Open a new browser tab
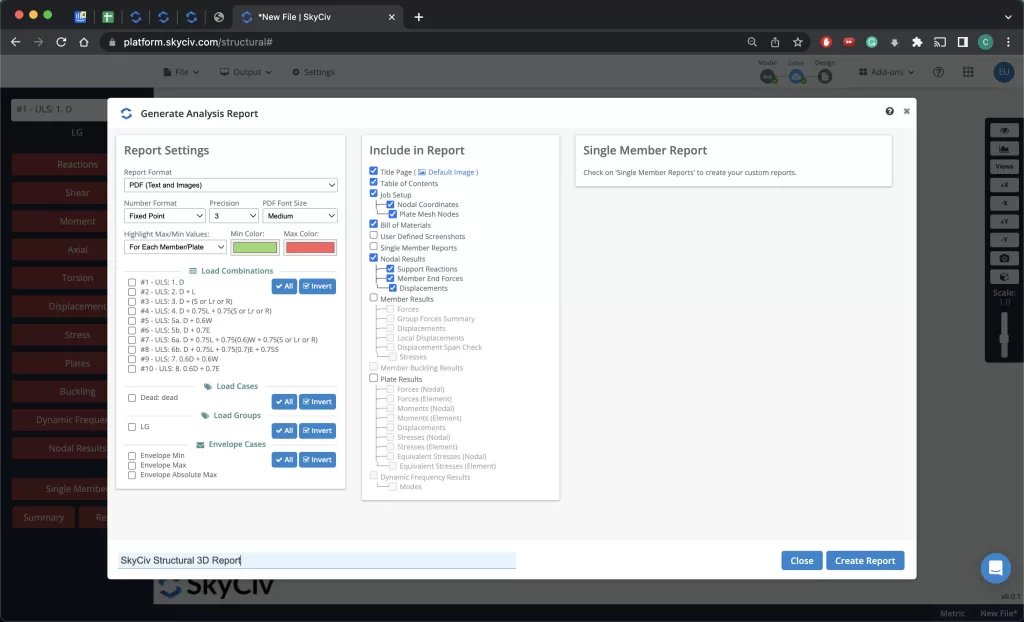 (419, 17)
